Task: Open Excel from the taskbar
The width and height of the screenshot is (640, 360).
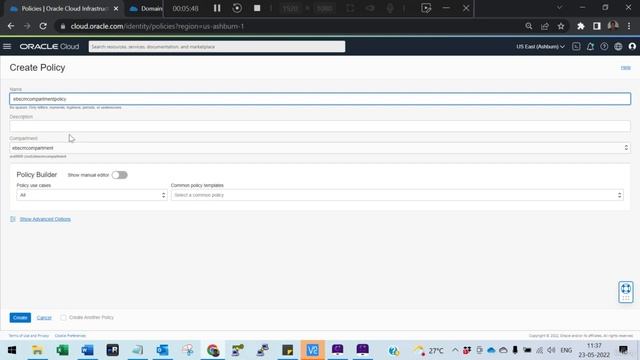Action: (x=62, y=350)
